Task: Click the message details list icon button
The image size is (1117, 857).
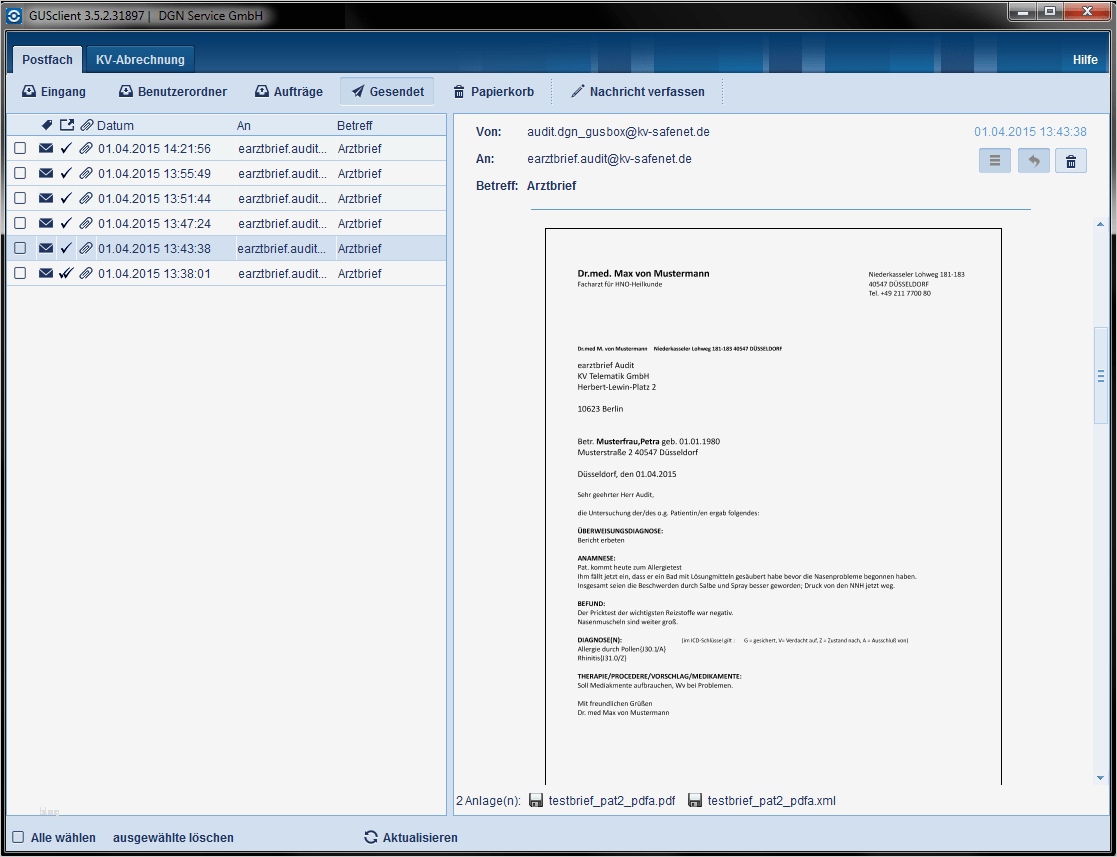Action: [x=994, y=161]
